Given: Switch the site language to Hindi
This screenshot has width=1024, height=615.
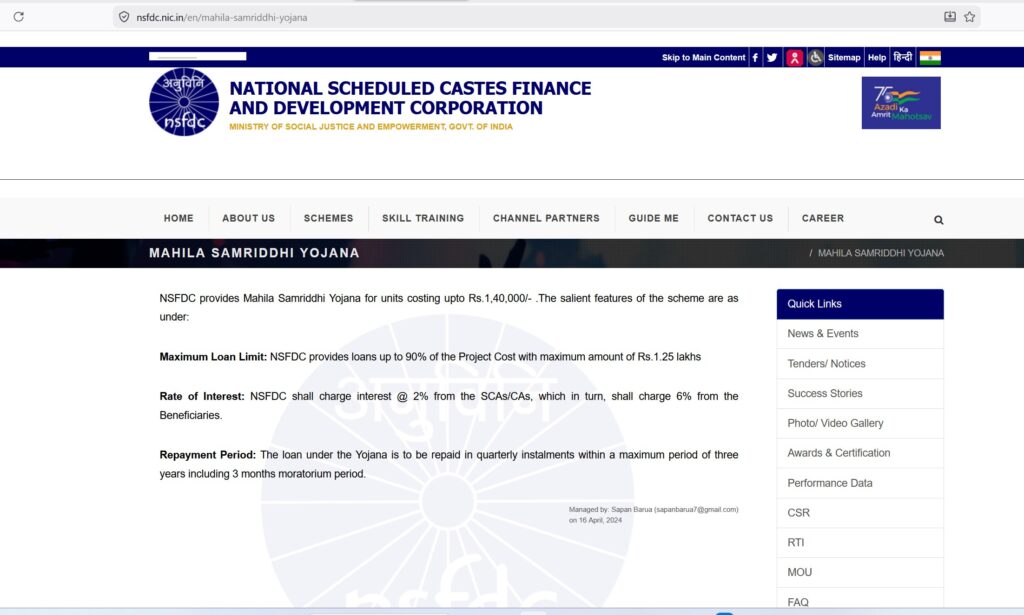Looking at the screenshot, I should pyautogui.click(x=902, y=58).
